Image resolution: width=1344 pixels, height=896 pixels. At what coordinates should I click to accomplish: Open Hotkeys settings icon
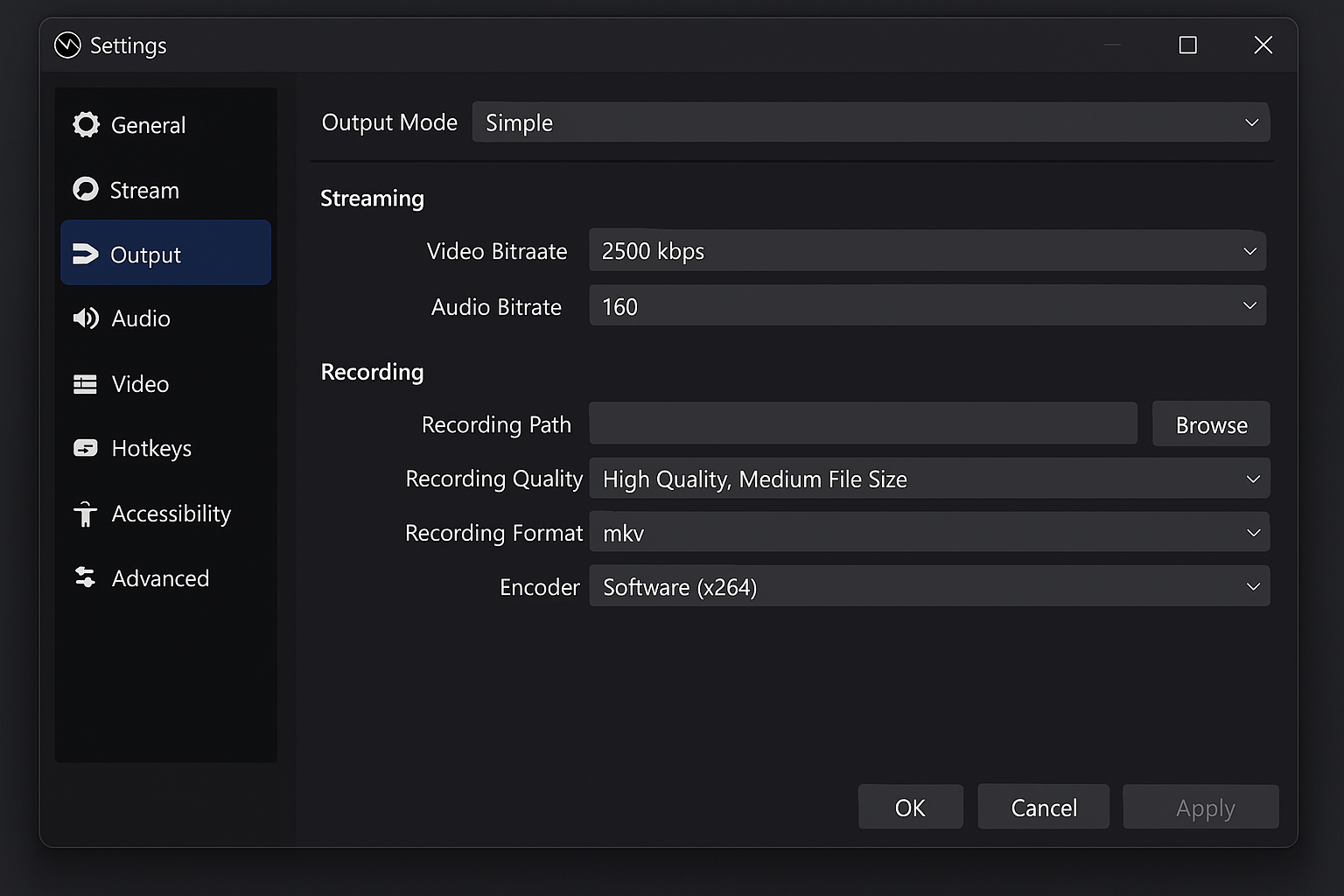[86, 448]
